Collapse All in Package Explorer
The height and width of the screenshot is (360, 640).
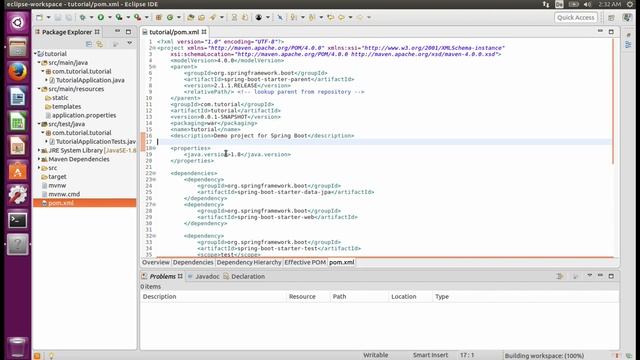pos(89,44)
